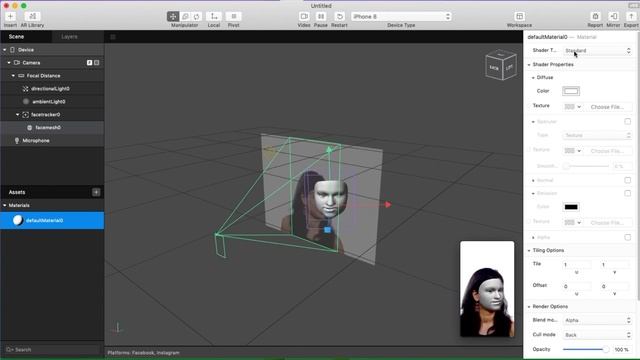This screenshot has width=640, height=360.
Task: Click the viewport hamburger menu icon
Action: pos(113,37)
